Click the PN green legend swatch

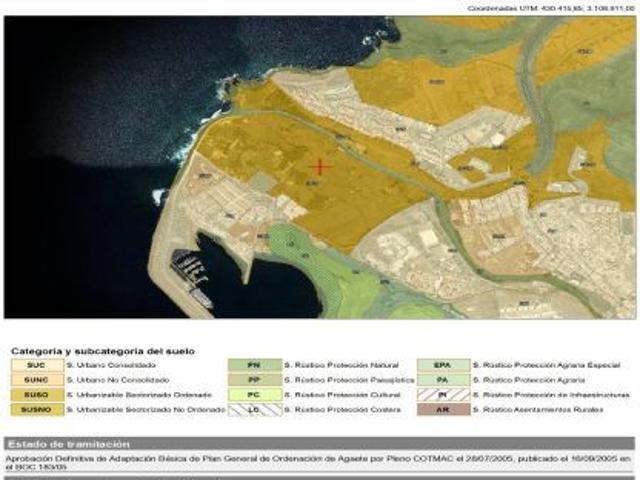[x=253, y=366]
